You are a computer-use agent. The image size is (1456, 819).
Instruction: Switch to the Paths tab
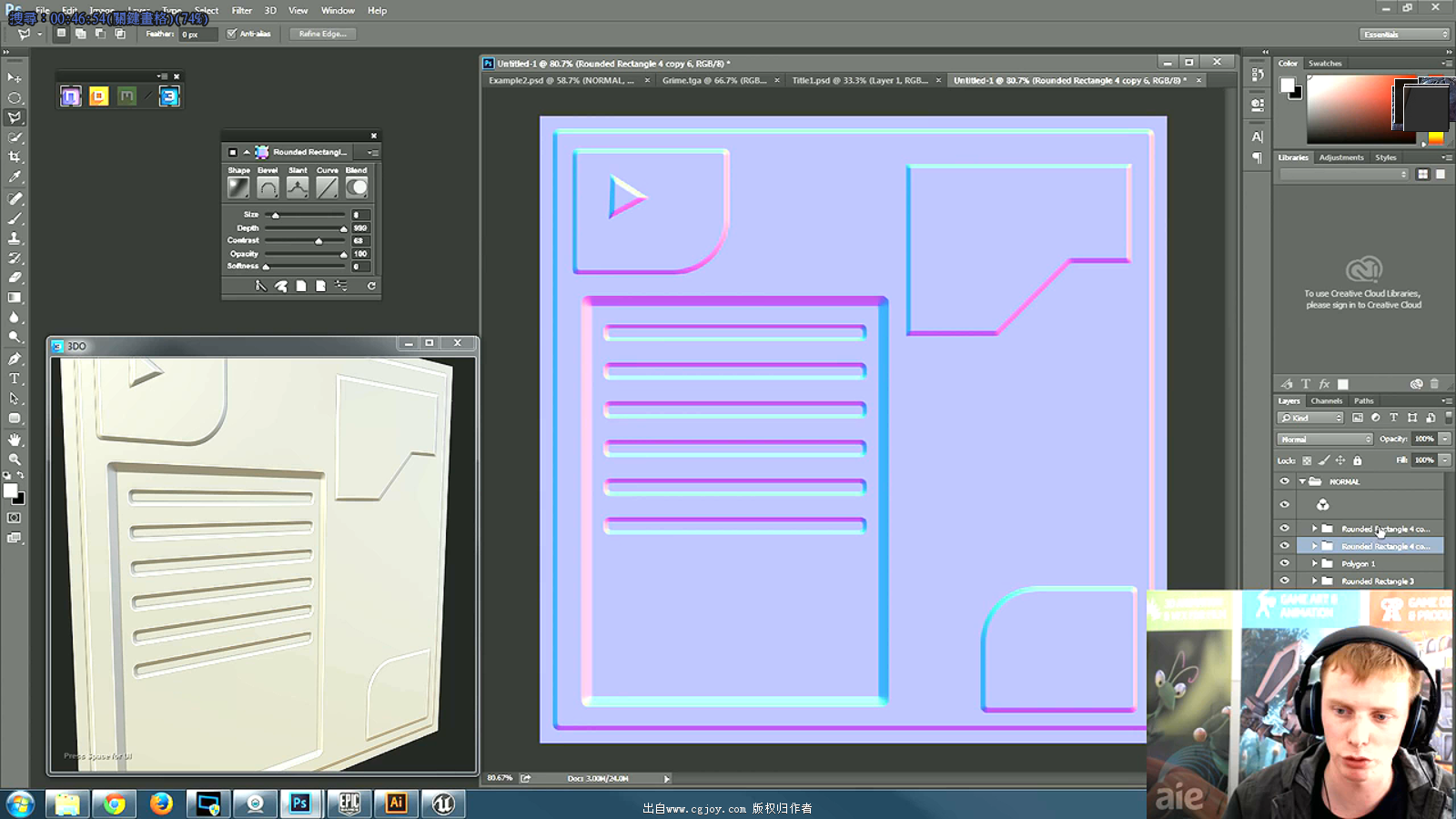(x=1363, y=400)
